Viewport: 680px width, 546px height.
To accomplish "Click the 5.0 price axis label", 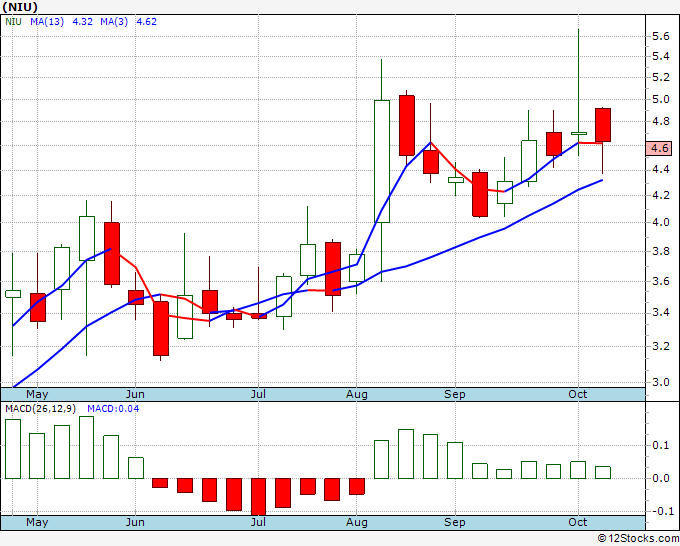I will tap(661, 99).
